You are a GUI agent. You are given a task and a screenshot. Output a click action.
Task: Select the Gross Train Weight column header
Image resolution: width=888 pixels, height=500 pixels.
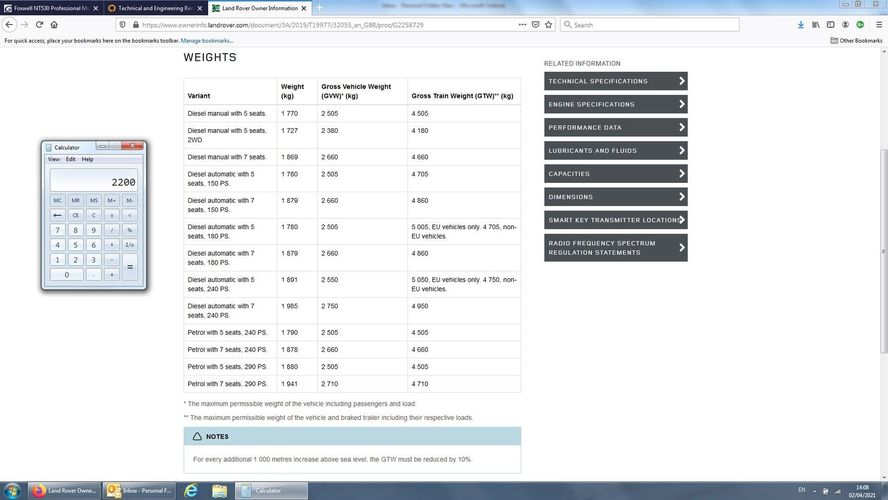pyautogui.click(x=462, y=96)
